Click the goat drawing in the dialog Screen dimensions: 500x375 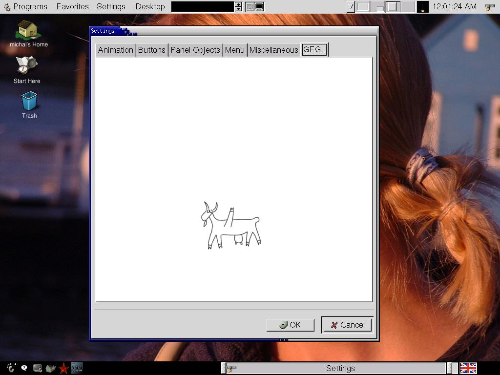[x=231, y=225]
